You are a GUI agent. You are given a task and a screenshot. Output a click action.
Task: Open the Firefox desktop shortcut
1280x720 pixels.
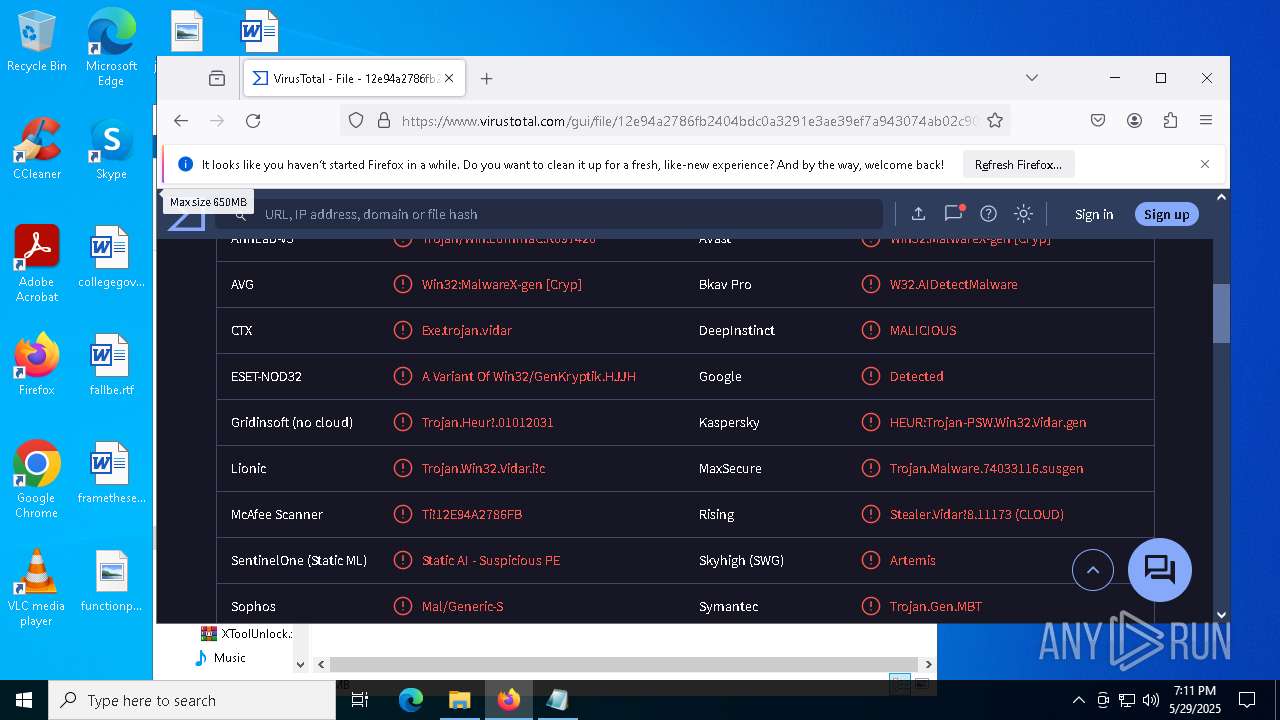tap(37, 365)
